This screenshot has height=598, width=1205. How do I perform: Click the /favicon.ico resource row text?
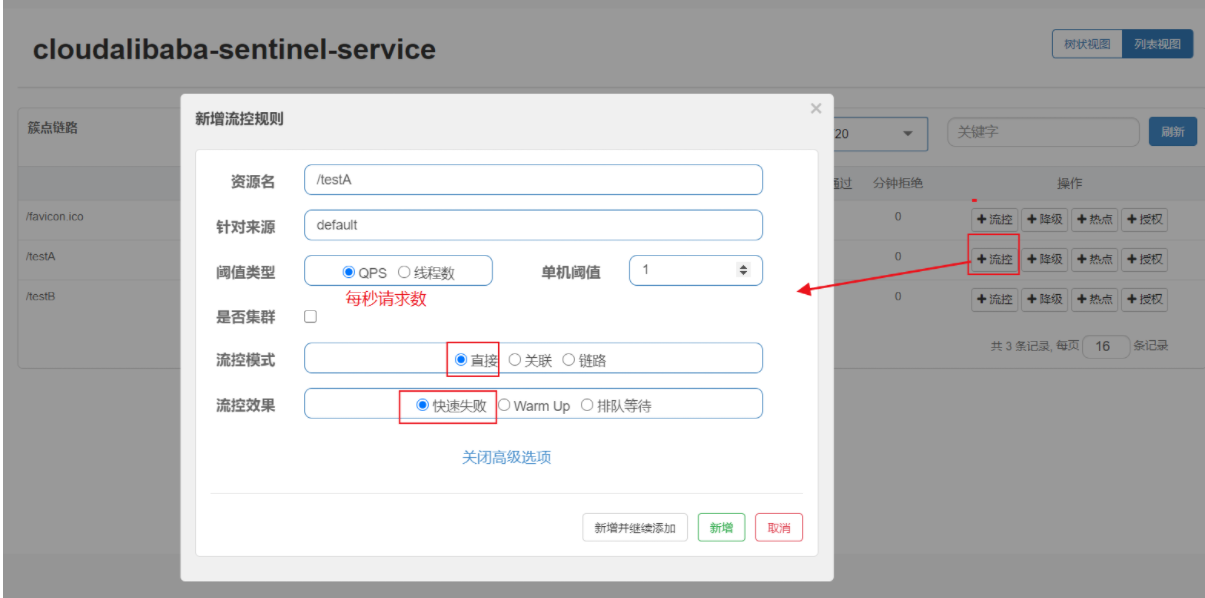click(55, 216)
